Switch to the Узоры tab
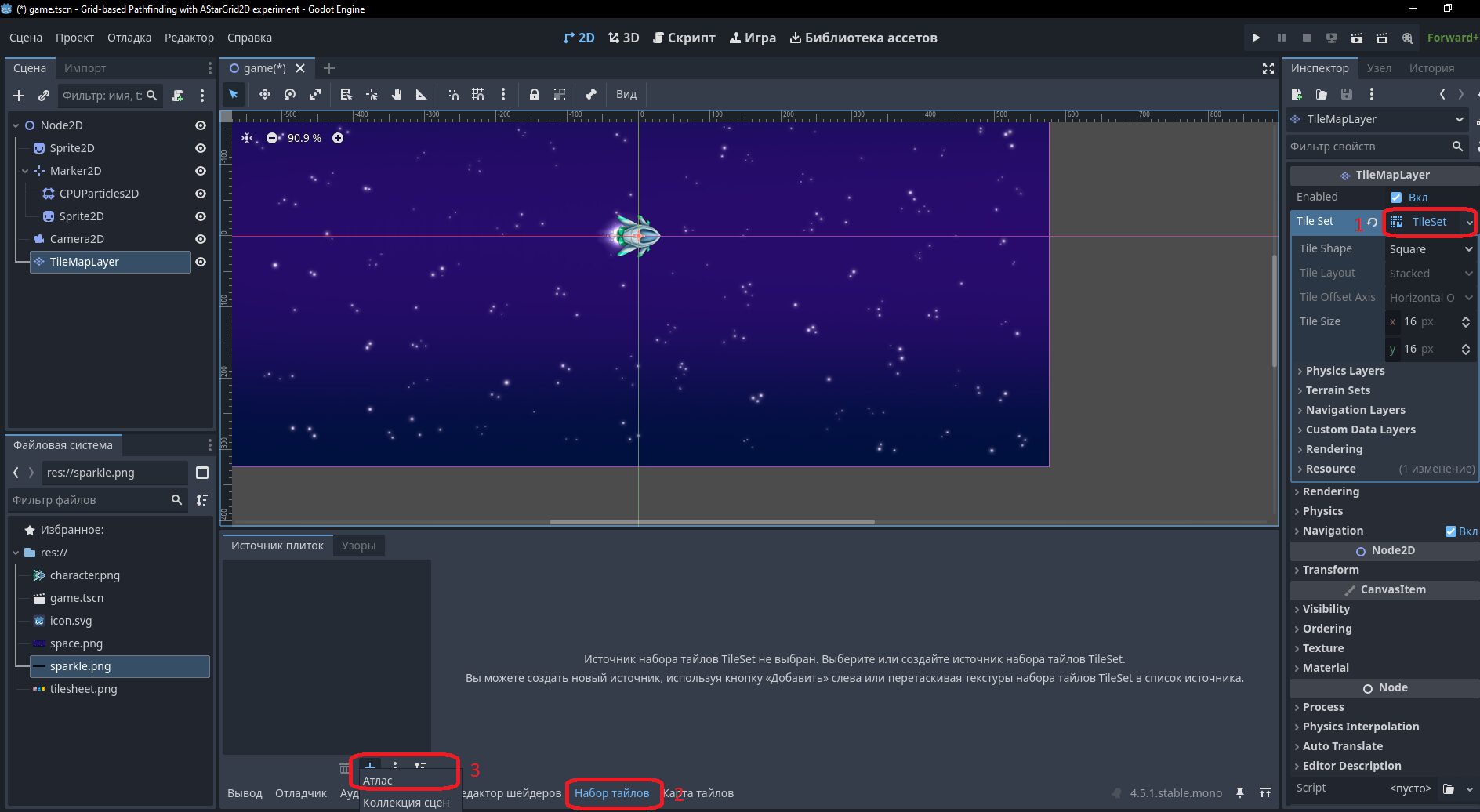The width and height of the screenshot is (1480, 812). click(x=358, y=546)
